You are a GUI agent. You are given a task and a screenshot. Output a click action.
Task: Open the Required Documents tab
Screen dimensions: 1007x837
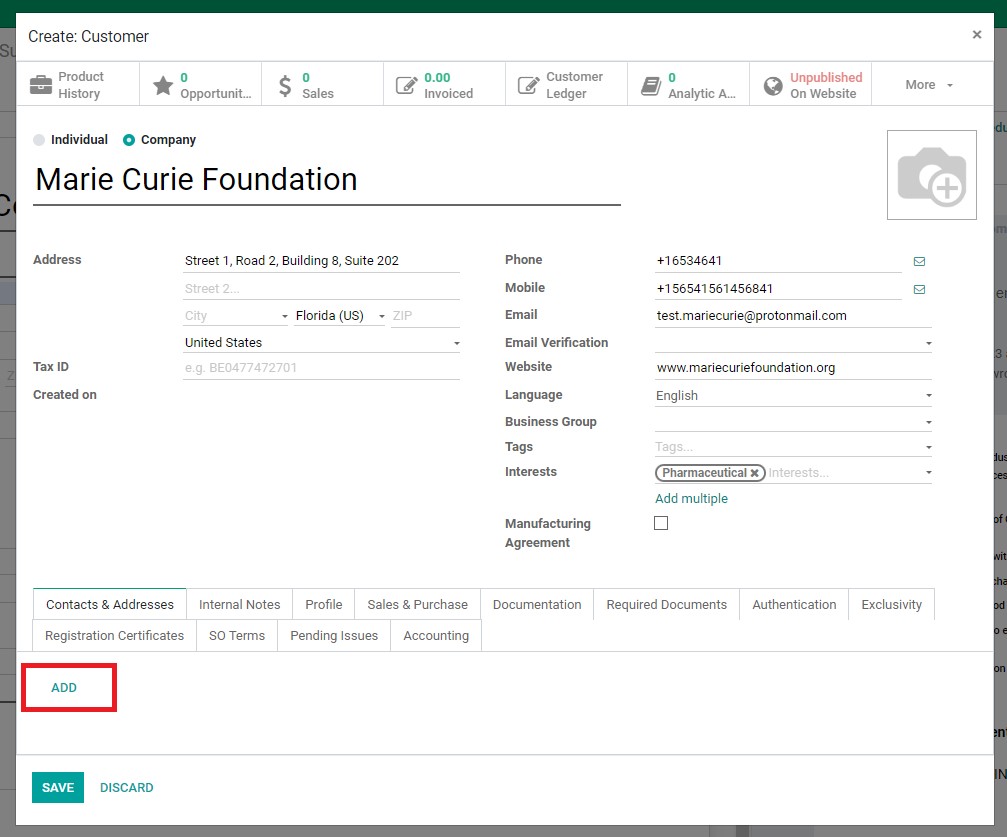point(667,604)
